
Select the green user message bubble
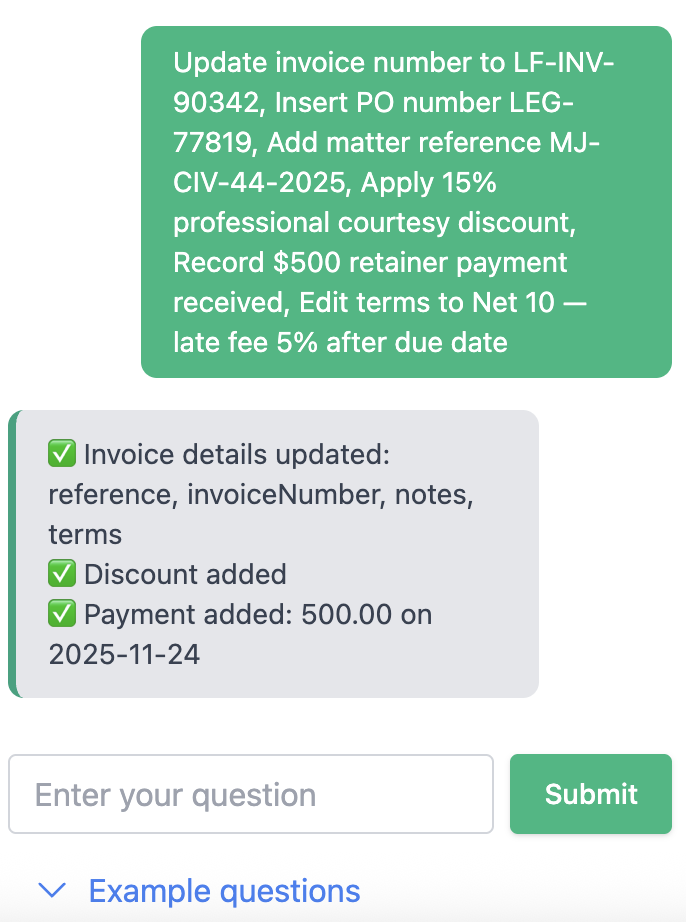coord(405,200)
